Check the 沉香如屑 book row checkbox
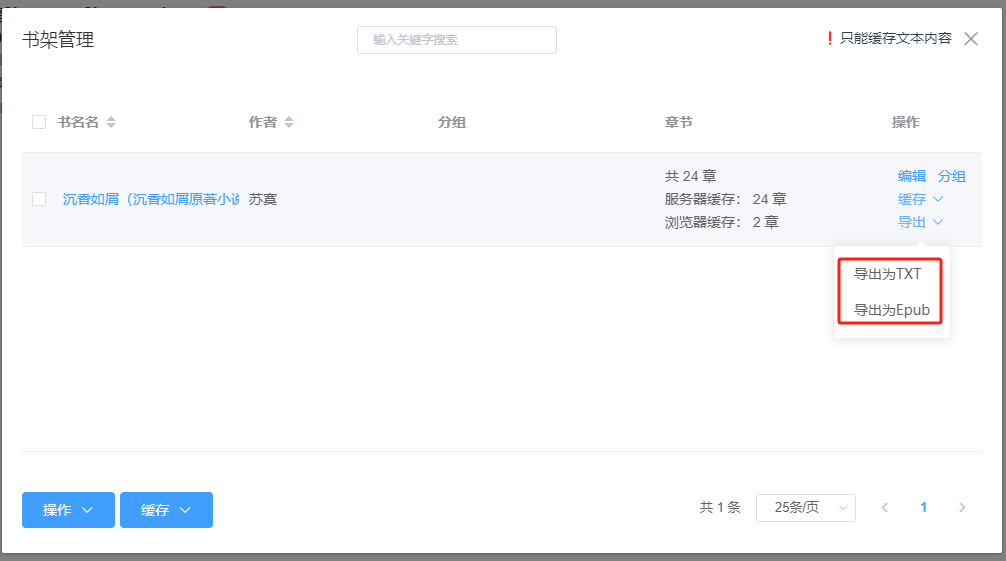1006x561 pixels. click(x=39, y=199)
